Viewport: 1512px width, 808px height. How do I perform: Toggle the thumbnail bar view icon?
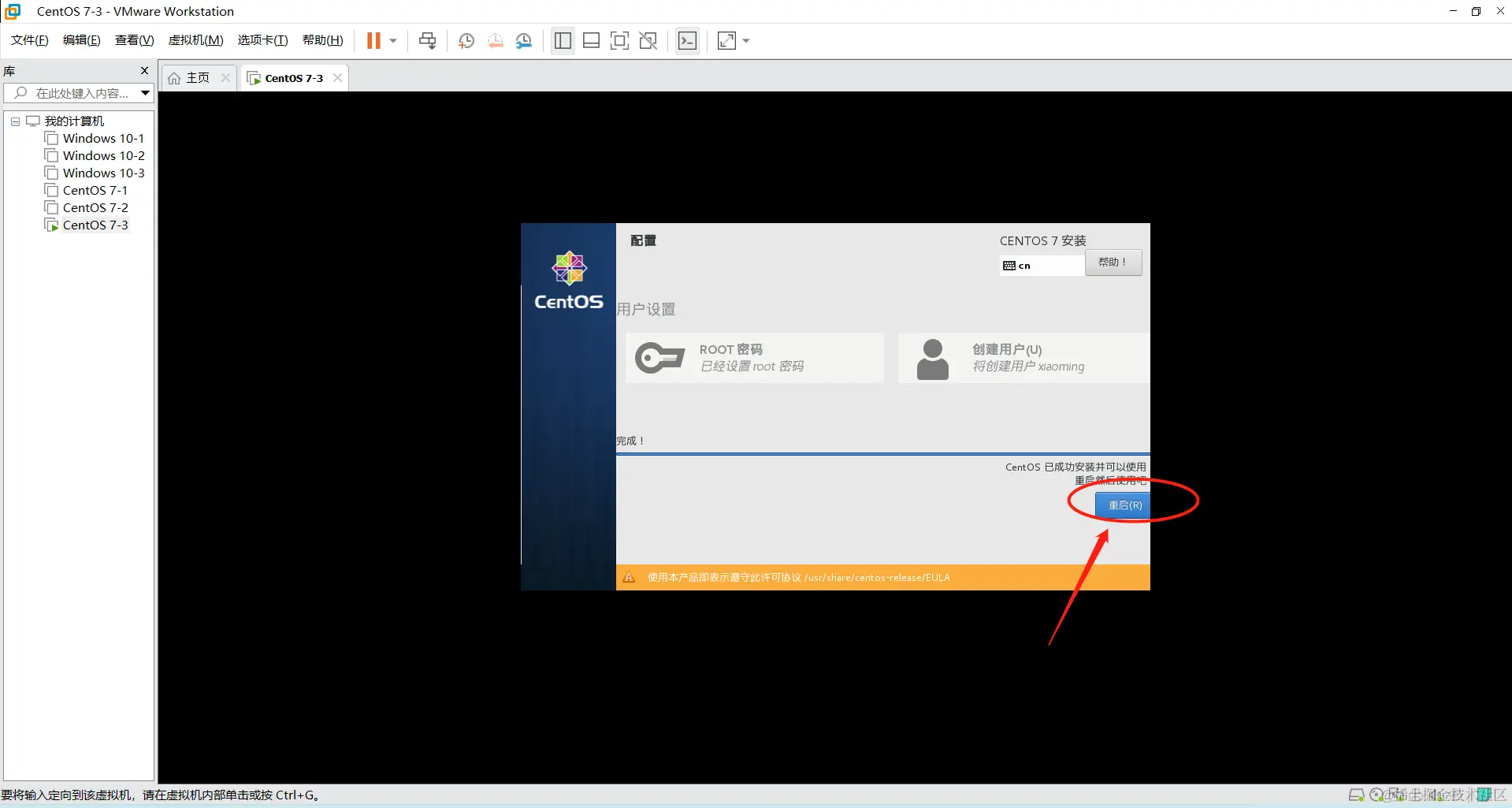[592, 41]
